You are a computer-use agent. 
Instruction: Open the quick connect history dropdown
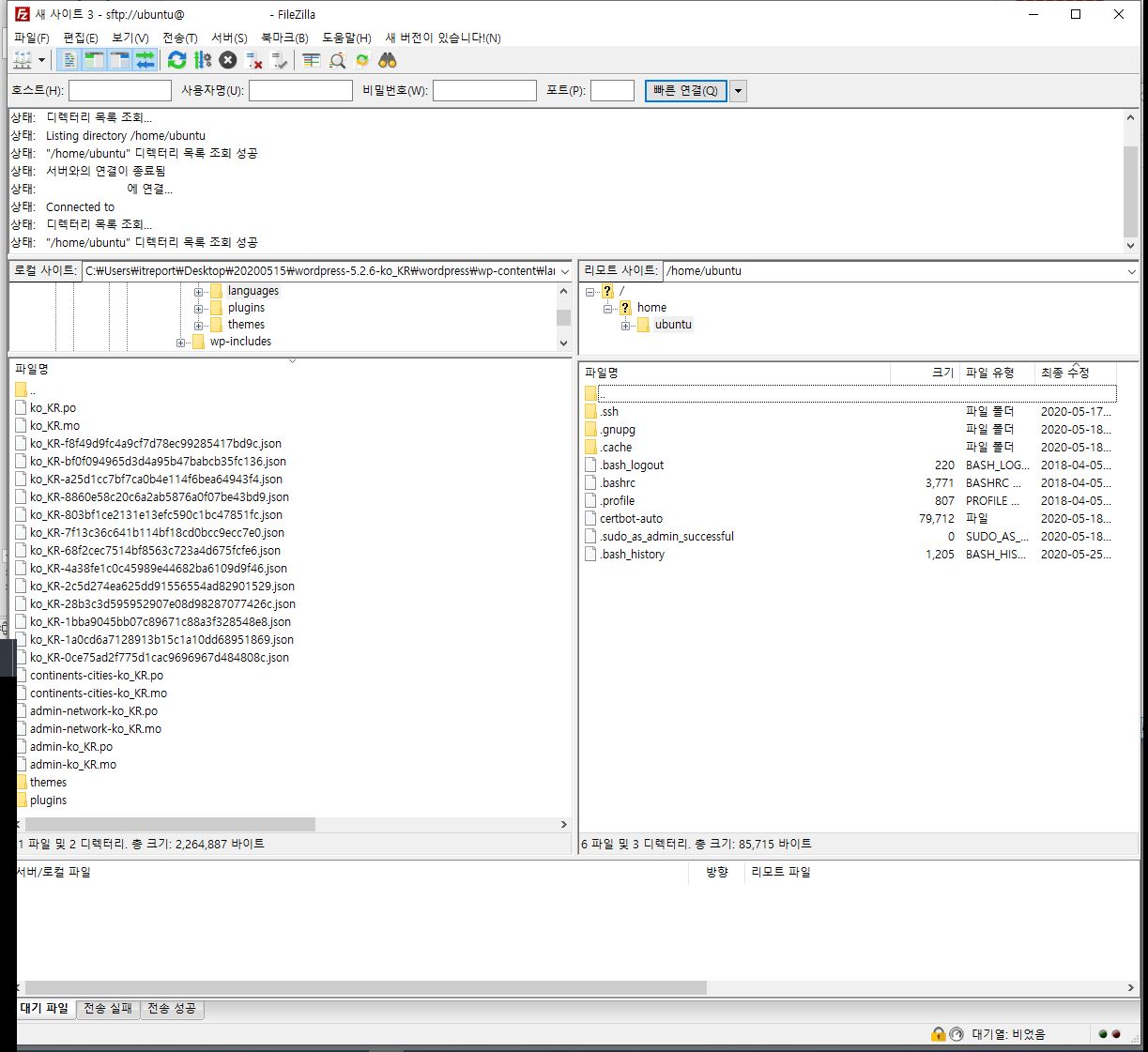[739, 91]
